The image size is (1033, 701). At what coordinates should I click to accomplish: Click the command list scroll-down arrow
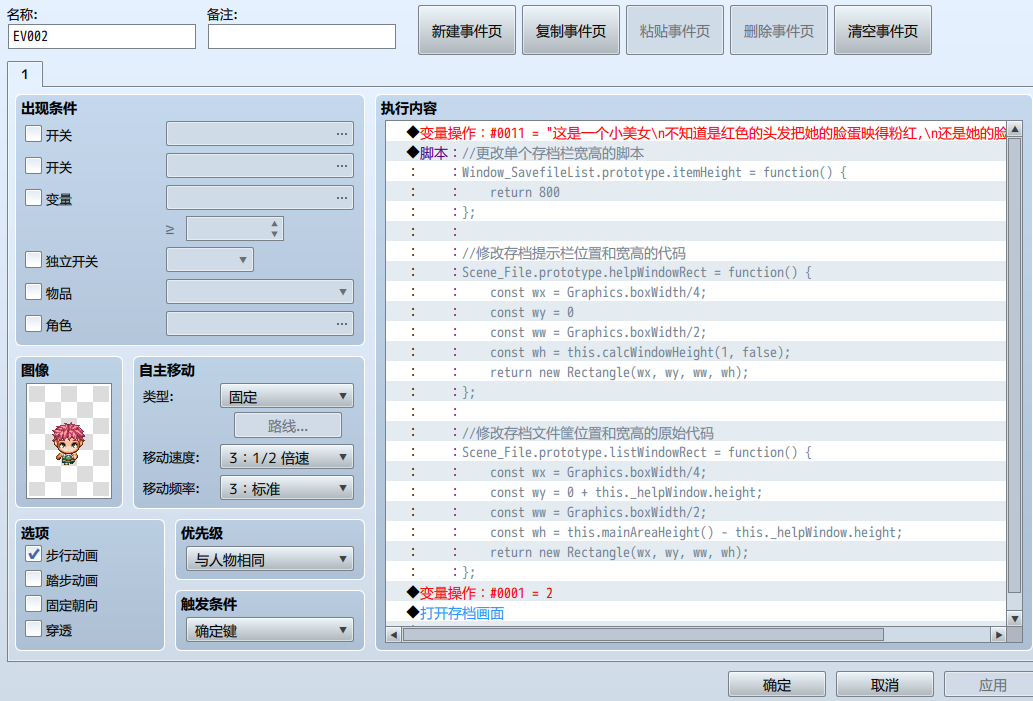[1015, 619]
